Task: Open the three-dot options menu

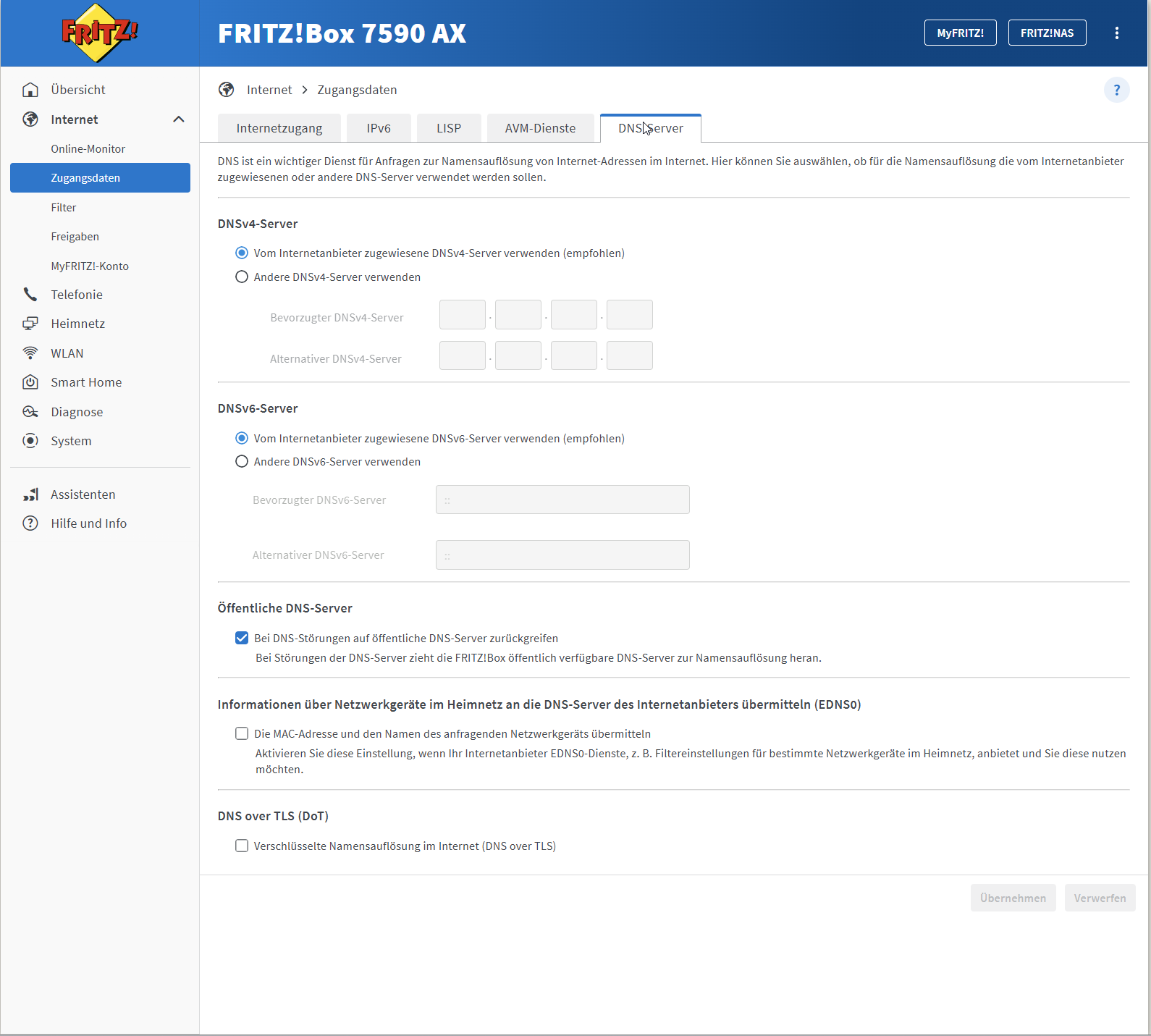Action: pos(1117,33)
